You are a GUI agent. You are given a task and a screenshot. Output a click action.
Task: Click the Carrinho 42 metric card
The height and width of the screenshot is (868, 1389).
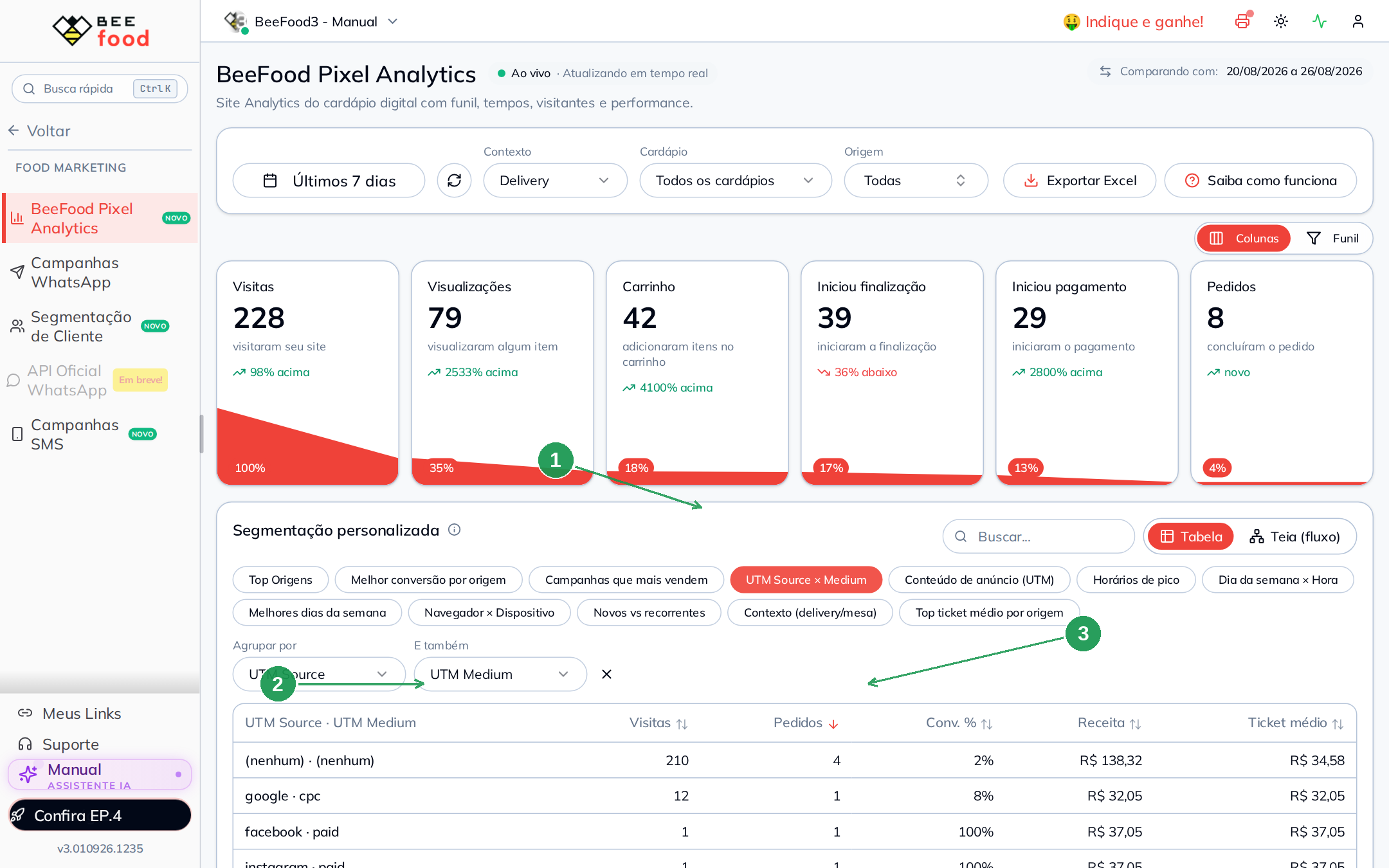click(697, 373)
